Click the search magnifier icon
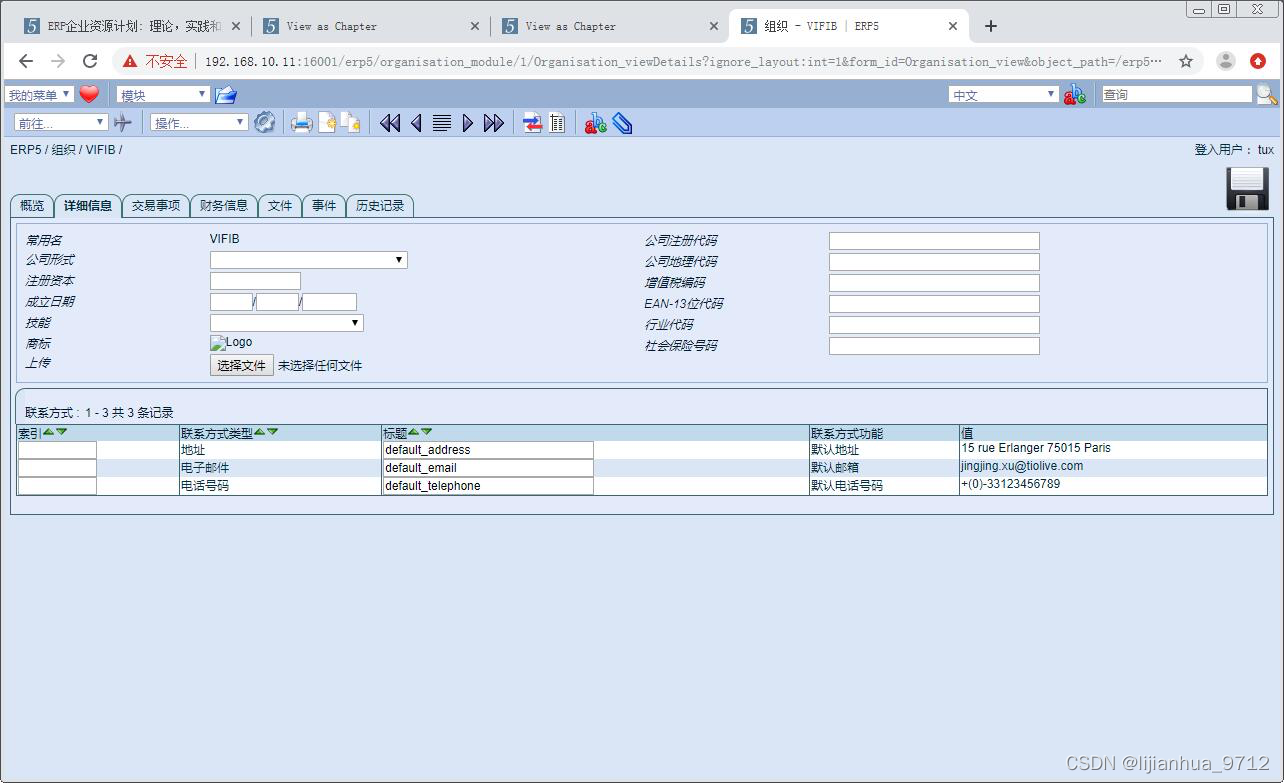The image size is (1284, 783). [1265, 94]
